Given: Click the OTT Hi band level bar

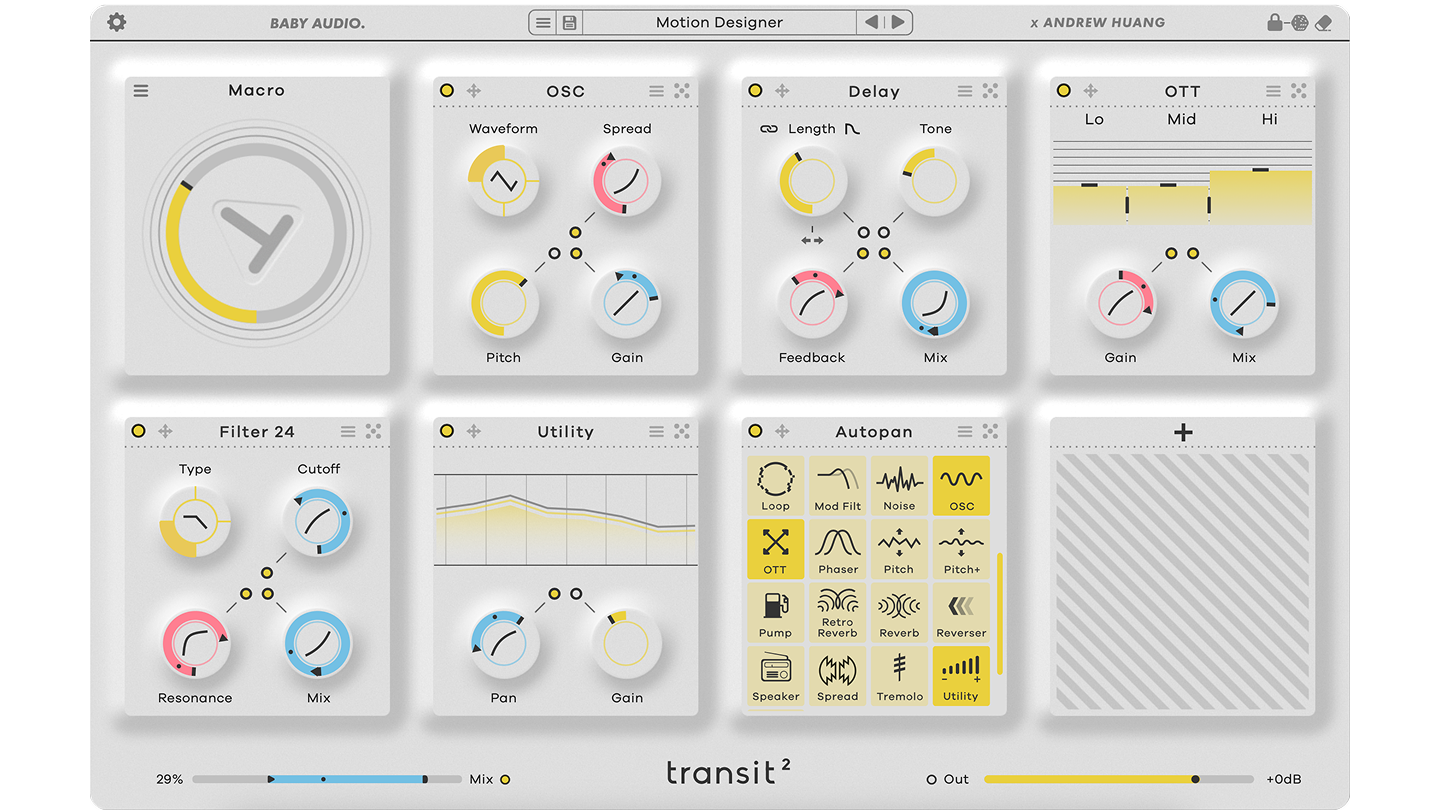Looking at the screenshot, I should tap(1260, 197).
